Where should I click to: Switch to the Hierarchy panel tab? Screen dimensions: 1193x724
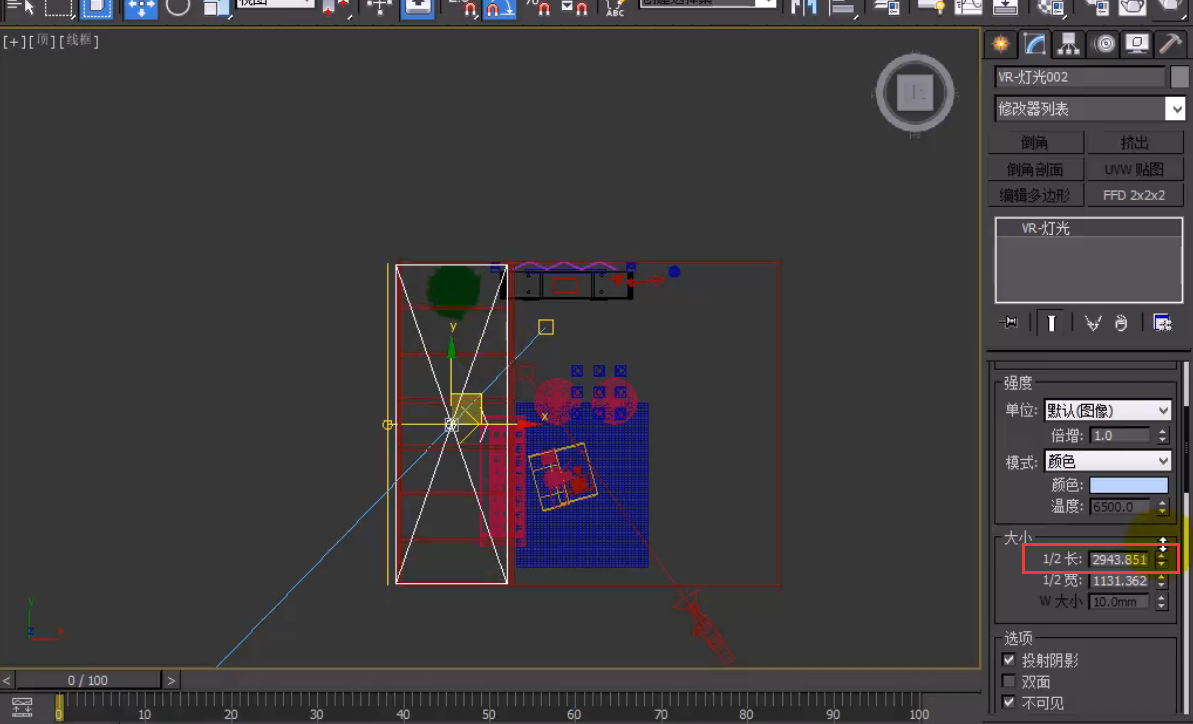pyautogui.click(x=1070, y=44)
